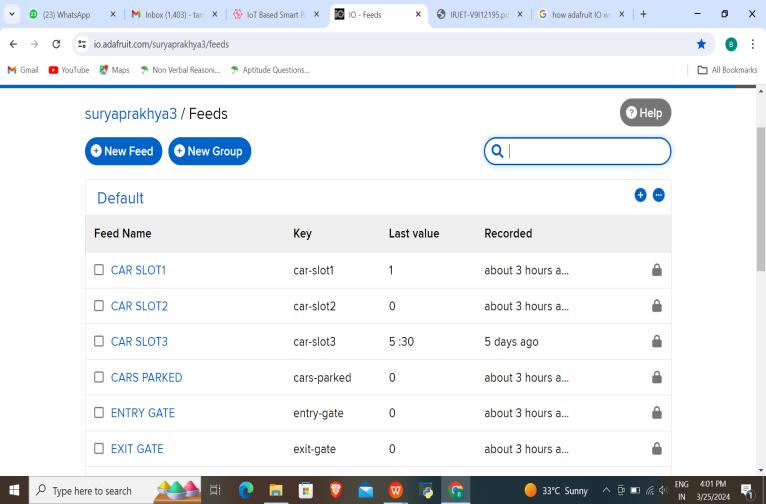Click the New Group button
Viewport: 766px width, 504px height.
[210, 151]
